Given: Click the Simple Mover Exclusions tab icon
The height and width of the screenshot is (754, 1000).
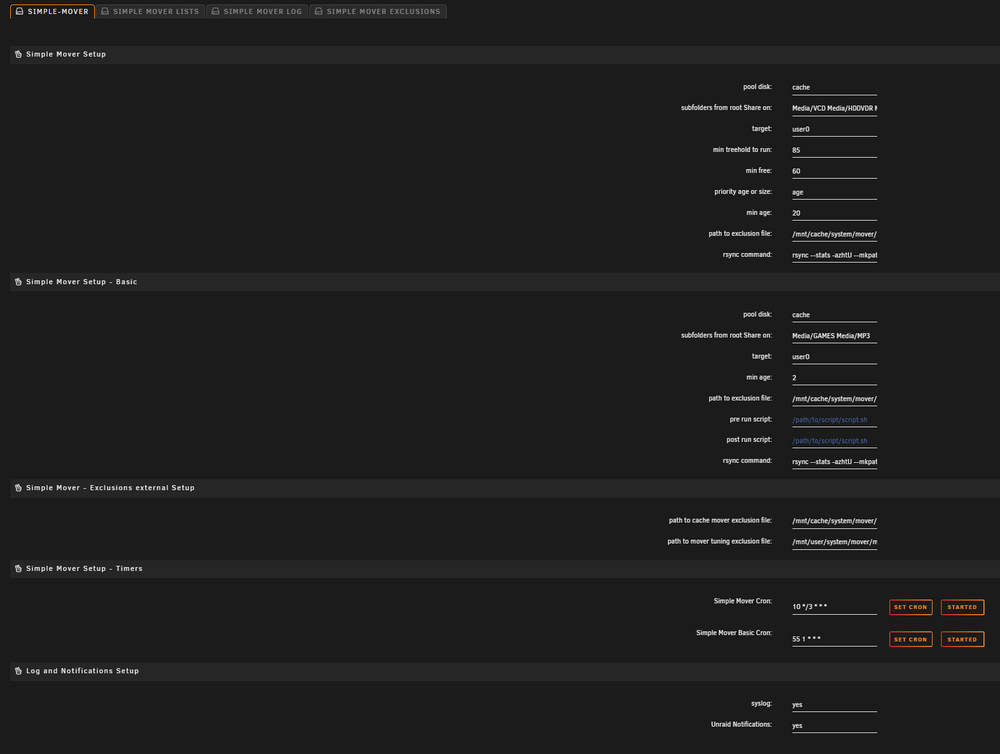Looking at the screenshot, I should [x=319, y=11].
